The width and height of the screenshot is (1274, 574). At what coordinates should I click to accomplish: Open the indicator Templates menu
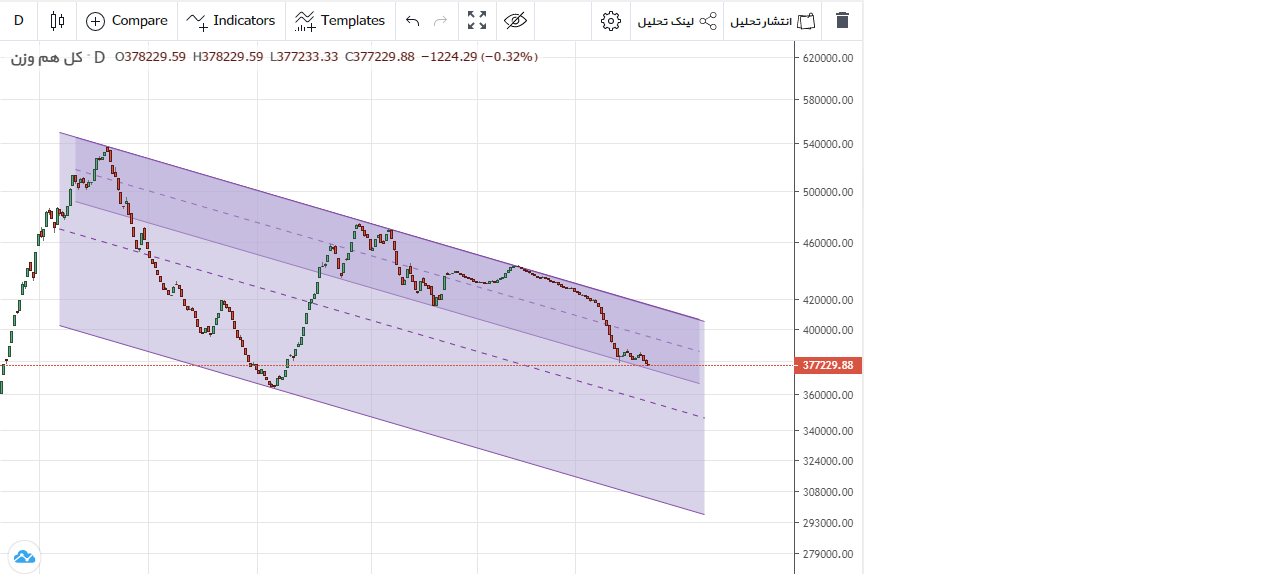340,20
